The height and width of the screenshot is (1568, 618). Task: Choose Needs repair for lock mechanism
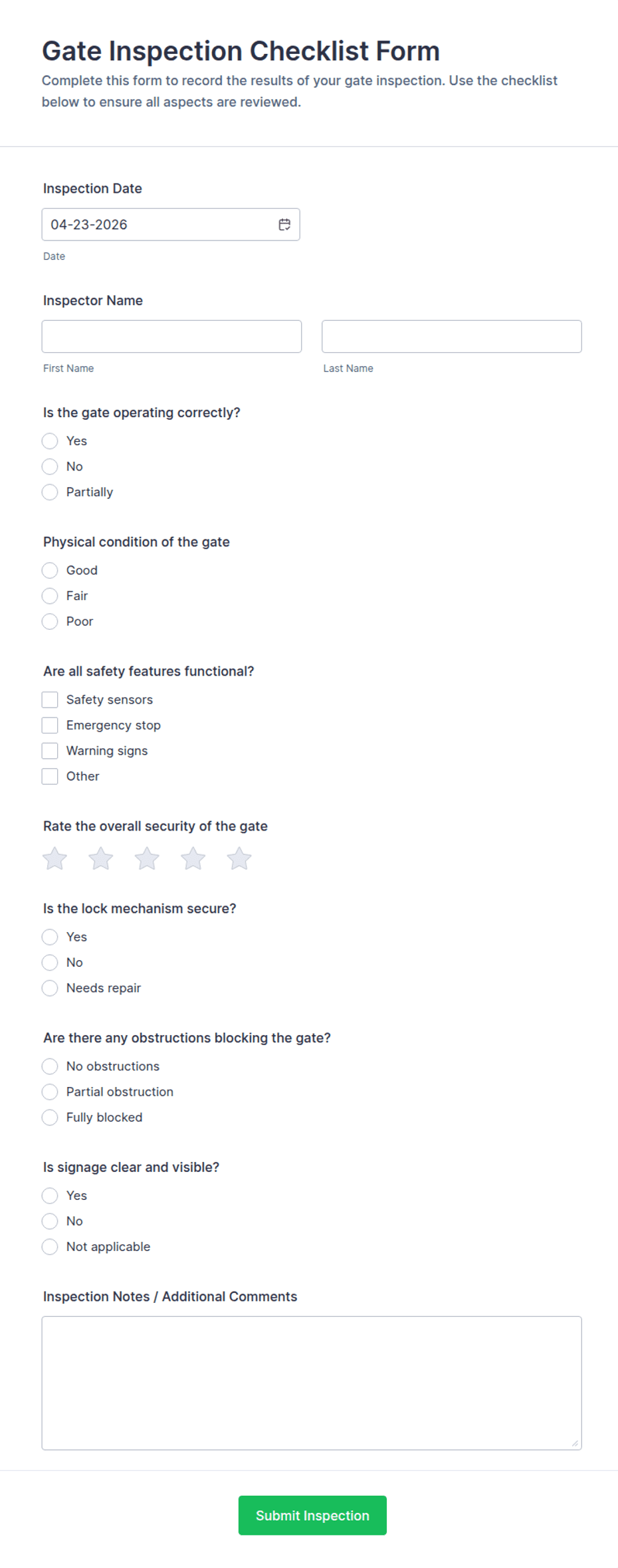50,988
